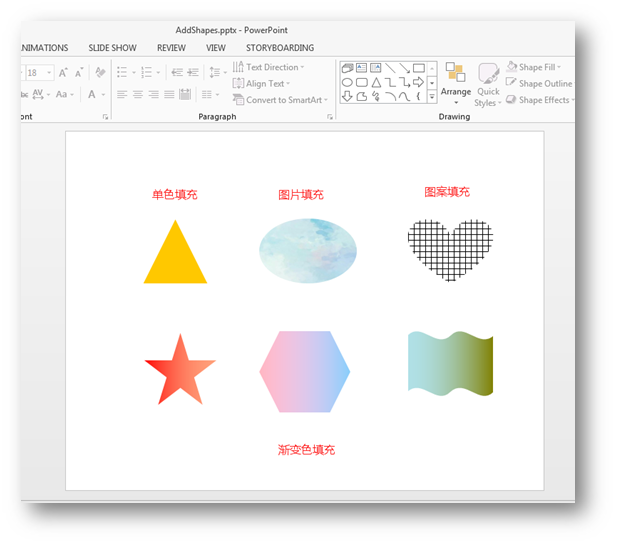This screenshot has width=617, height=545.
Task: Expand the shapes gallery More button
Action: point(432,96)
